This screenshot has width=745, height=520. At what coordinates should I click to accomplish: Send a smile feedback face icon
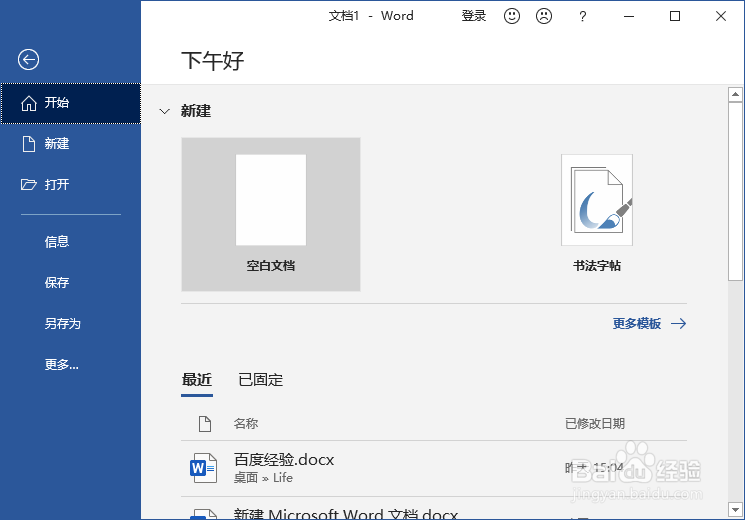pos(512,16)
